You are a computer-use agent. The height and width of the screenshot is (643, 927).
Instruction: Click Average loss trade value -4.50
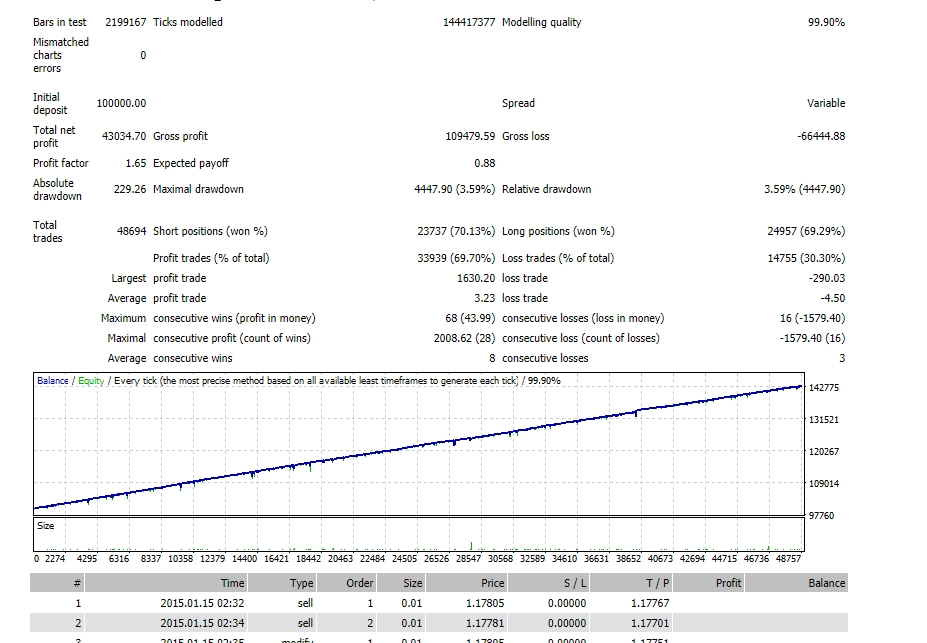click(833, 298)
